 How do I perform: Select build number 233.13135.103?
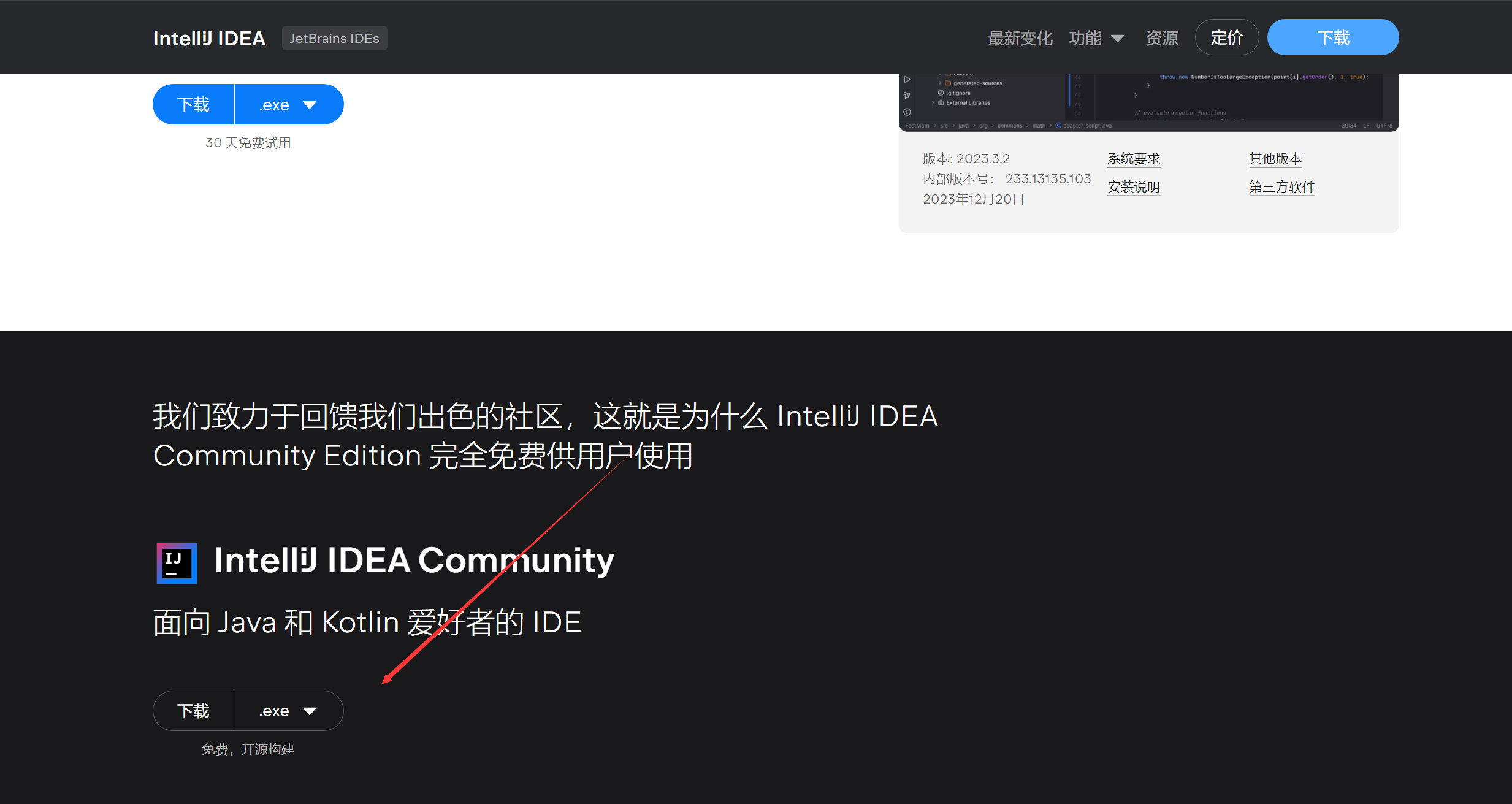(x=1048, y=179)
